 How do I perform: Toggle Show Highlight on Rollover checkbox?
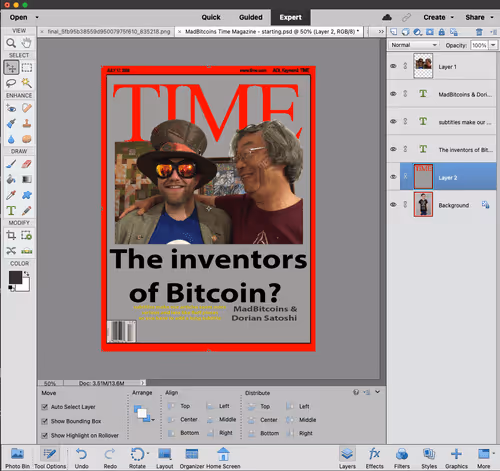point(44,436)
